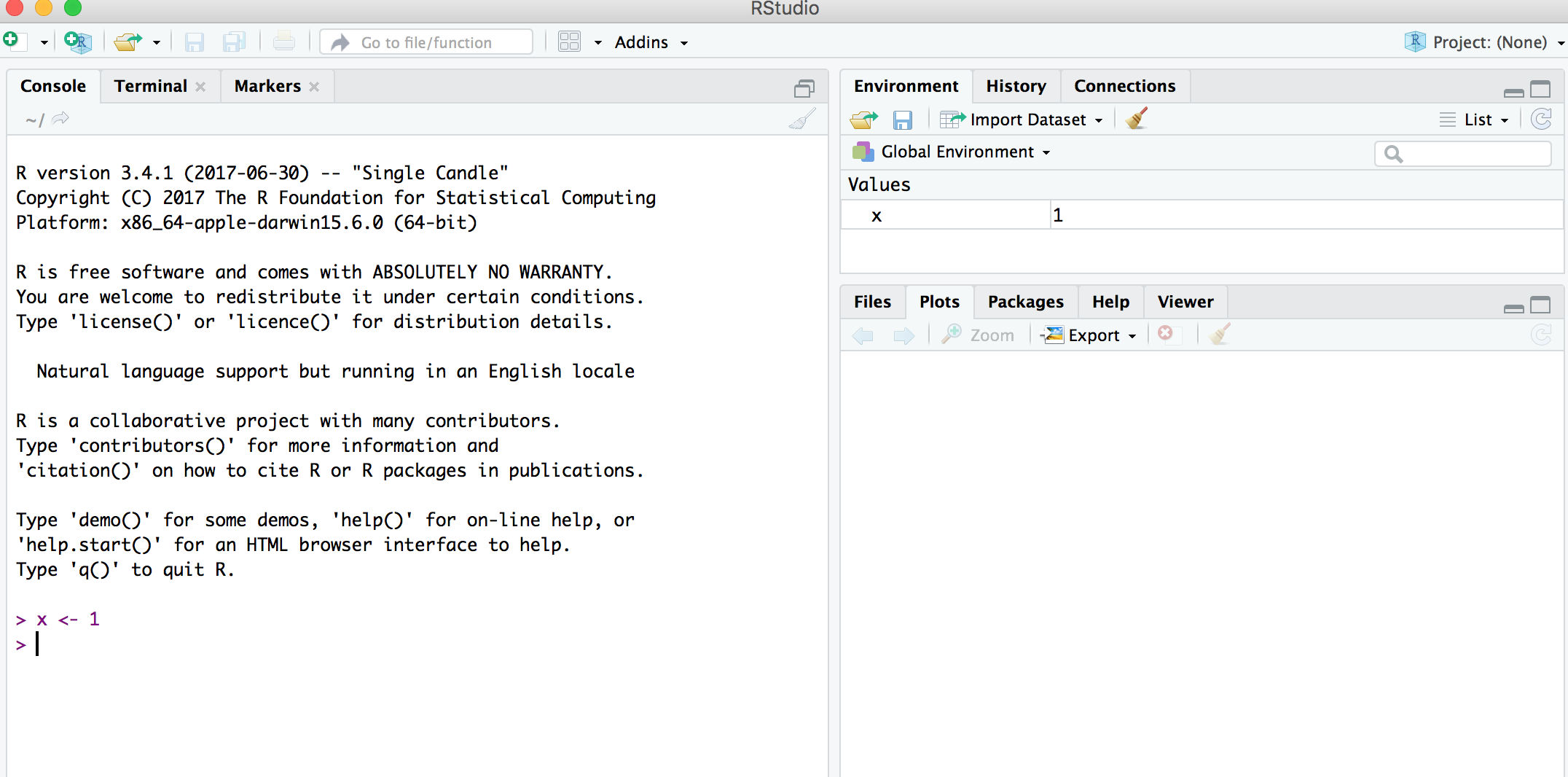The height and width of the screenshot is (777, 1568).
Task: Select variable x in Values
Action: (x=877, y=215)
